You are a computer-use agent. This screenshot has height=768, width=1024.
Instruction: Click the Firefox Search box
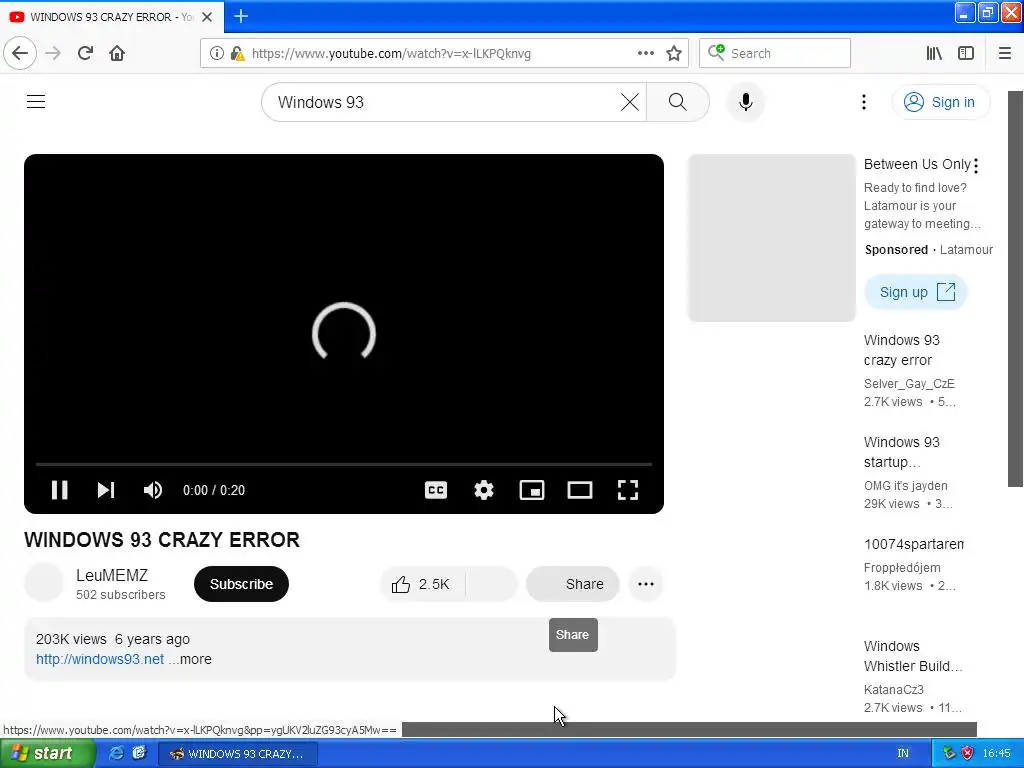point(775,53)
